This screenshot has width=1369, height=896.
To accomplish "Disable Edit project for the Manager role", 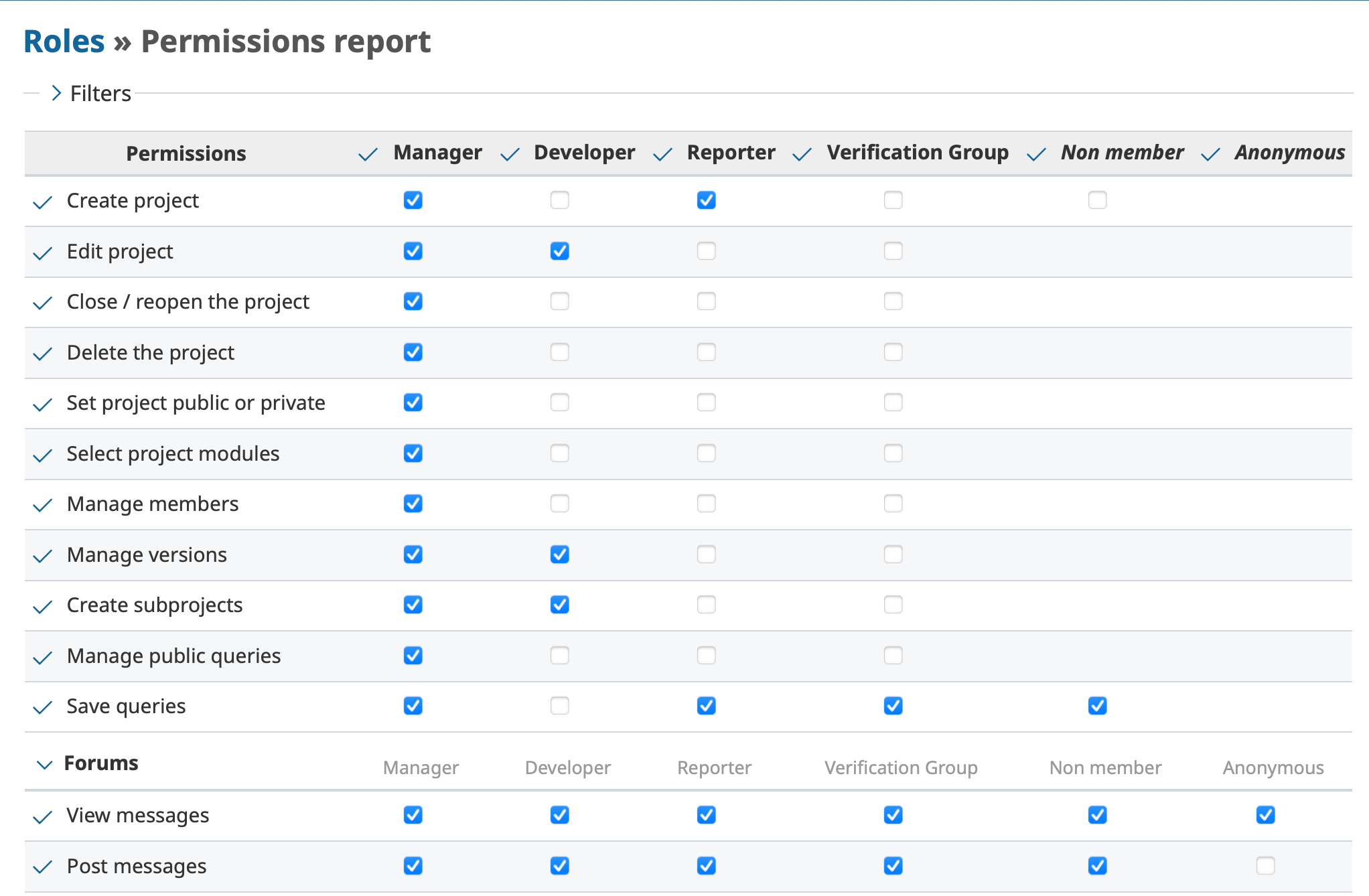I will [413, 251].
